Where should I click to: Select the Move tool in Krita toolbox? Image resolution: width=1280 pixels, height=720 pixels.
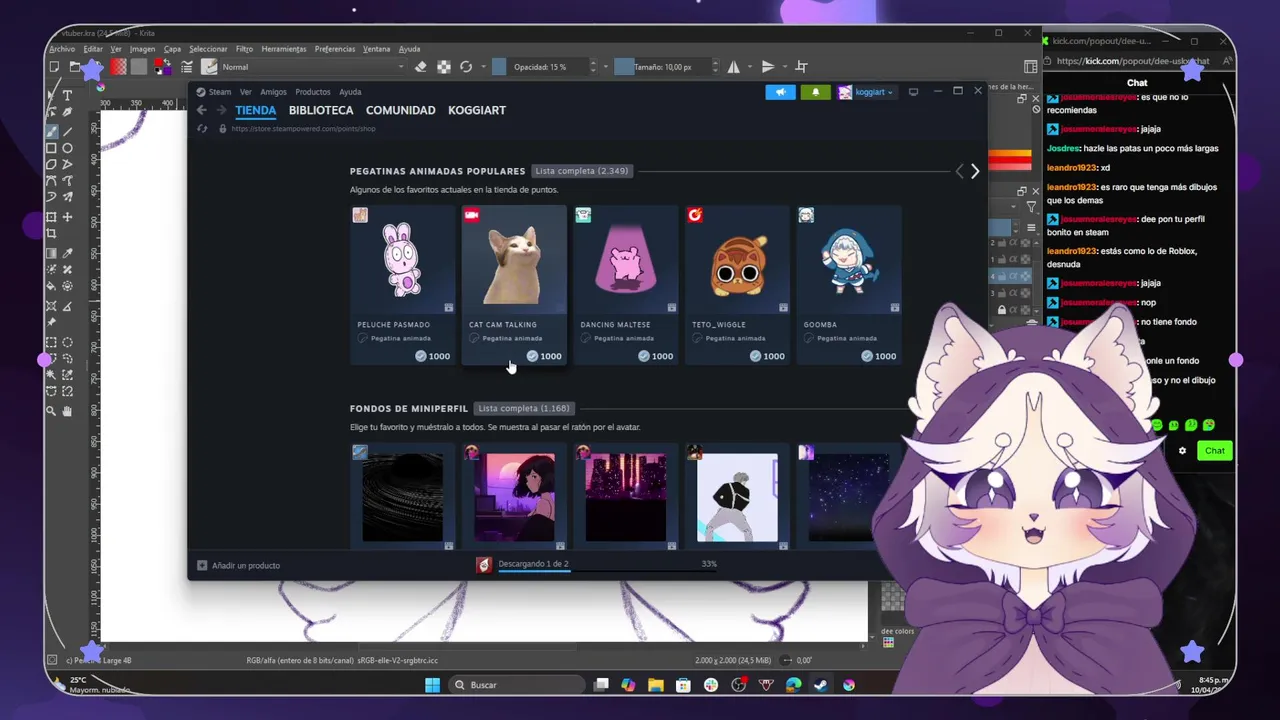67,216
